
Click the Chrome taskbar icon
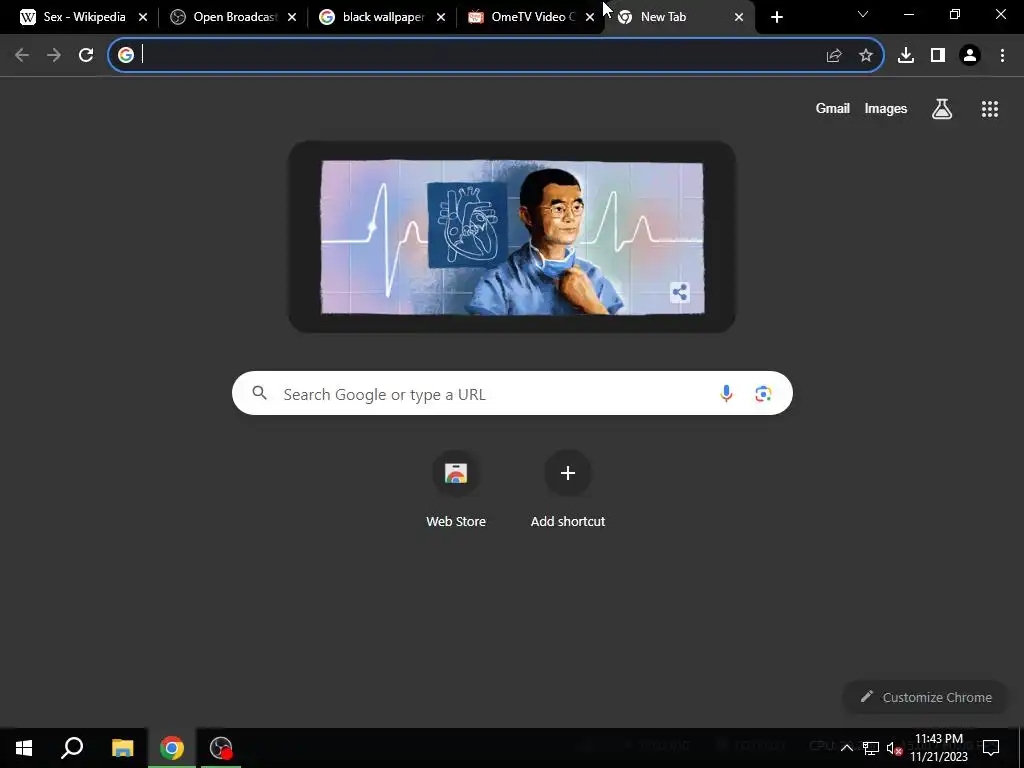point(172,748)
